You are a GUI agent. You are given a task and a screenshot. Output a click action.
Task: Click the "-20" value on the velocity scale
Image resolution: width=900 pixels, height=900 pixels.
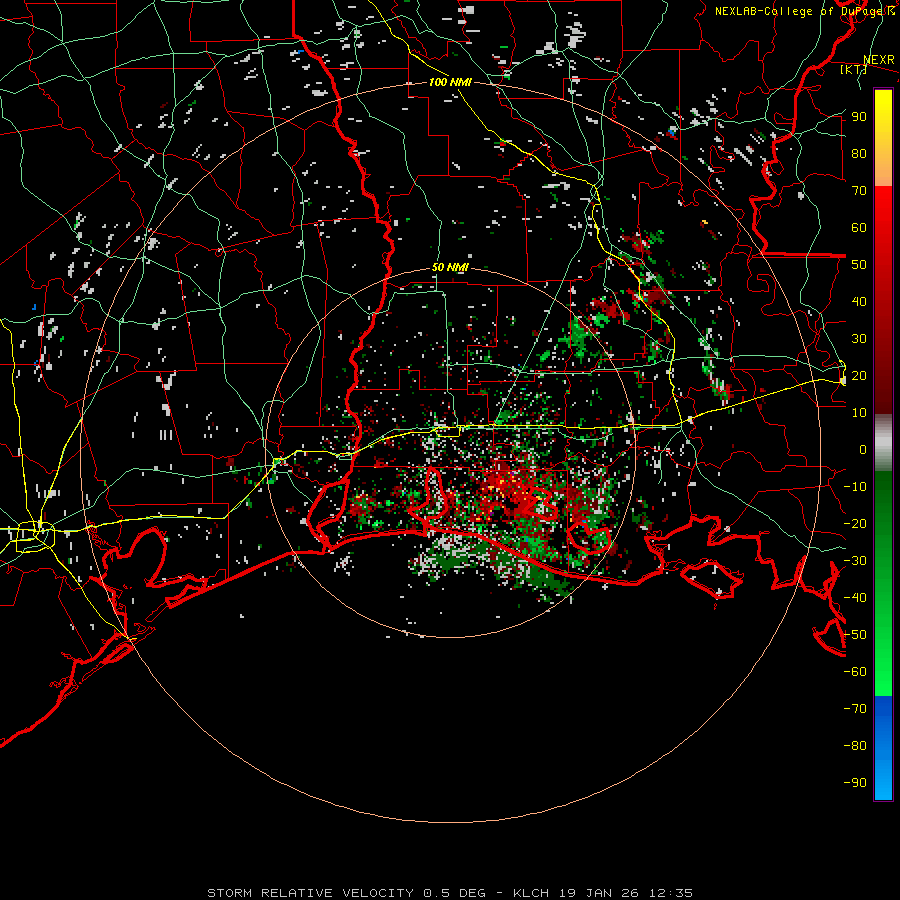pyautogui.click(x=855, y=523)
